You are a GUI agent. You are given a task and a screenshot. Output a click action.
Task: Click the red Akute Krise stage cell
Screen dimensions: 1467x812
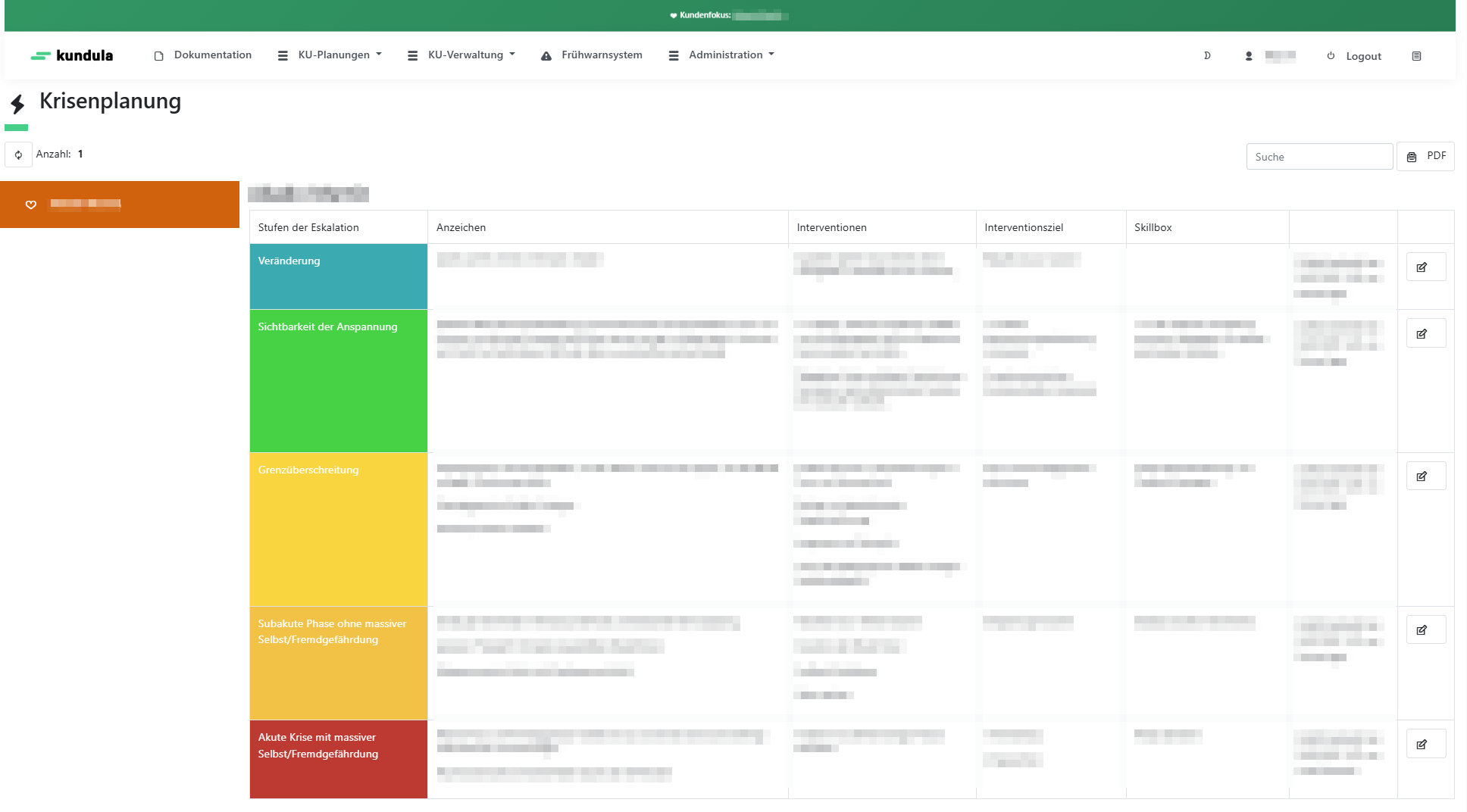(338, 759)
